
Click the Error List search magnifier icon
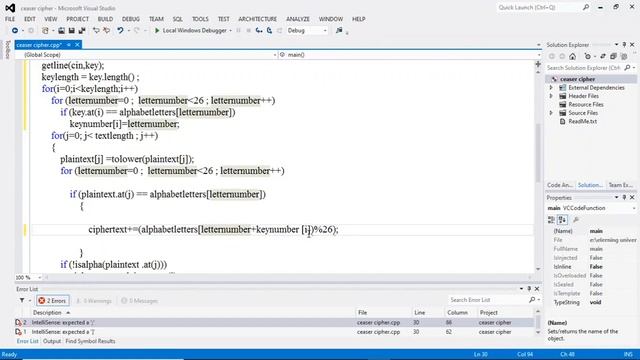pos(532,300)
